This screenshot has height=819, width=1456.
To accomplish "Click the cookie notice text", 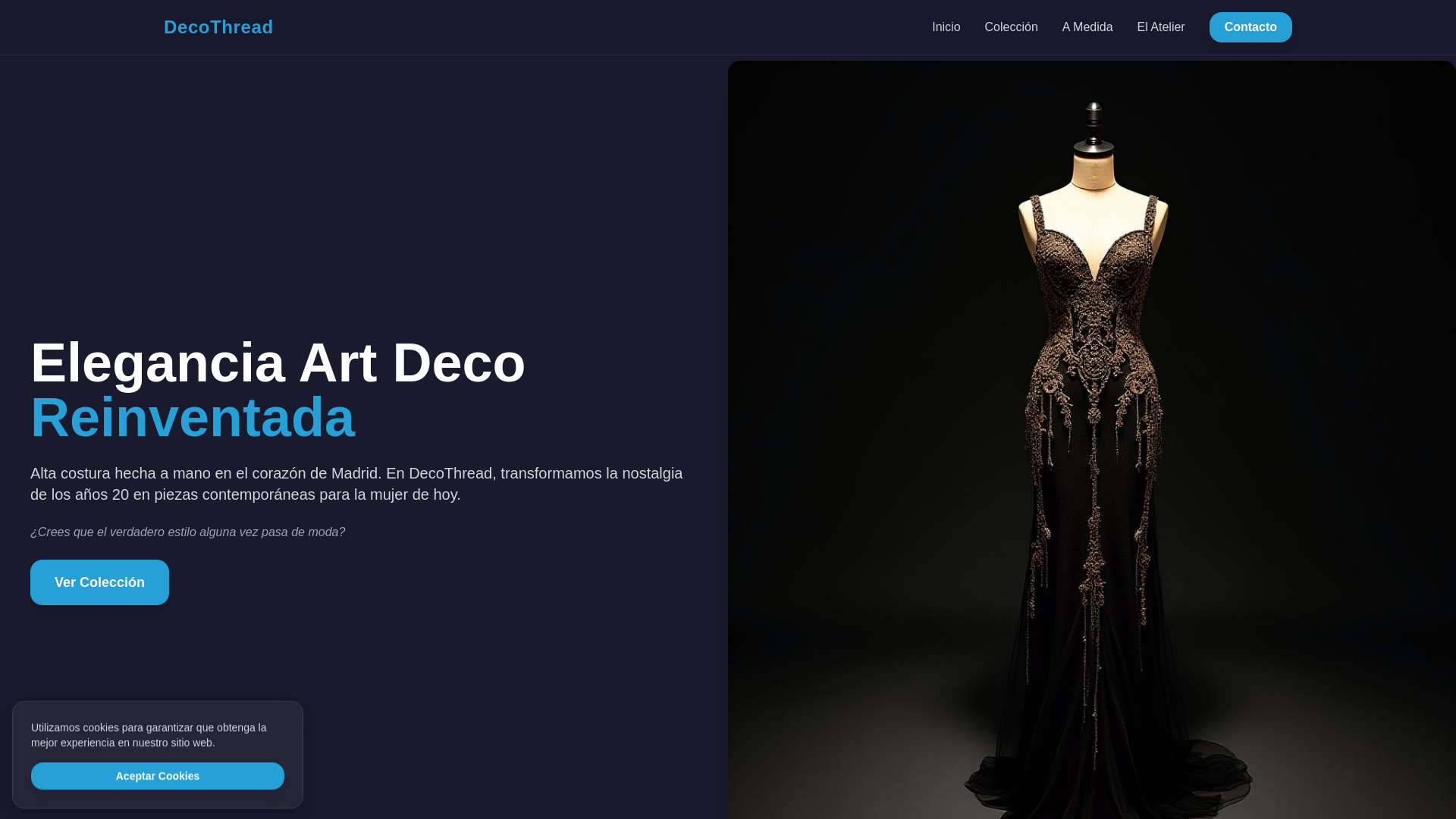I will 149,735.
